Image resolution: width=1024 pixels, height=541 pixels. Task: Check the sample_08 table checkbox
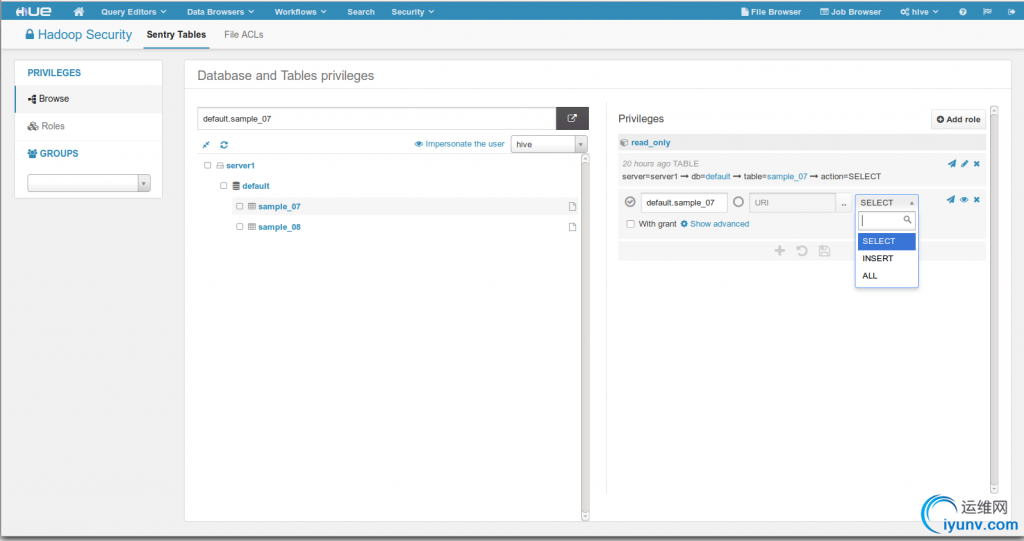tap(240, 227)
